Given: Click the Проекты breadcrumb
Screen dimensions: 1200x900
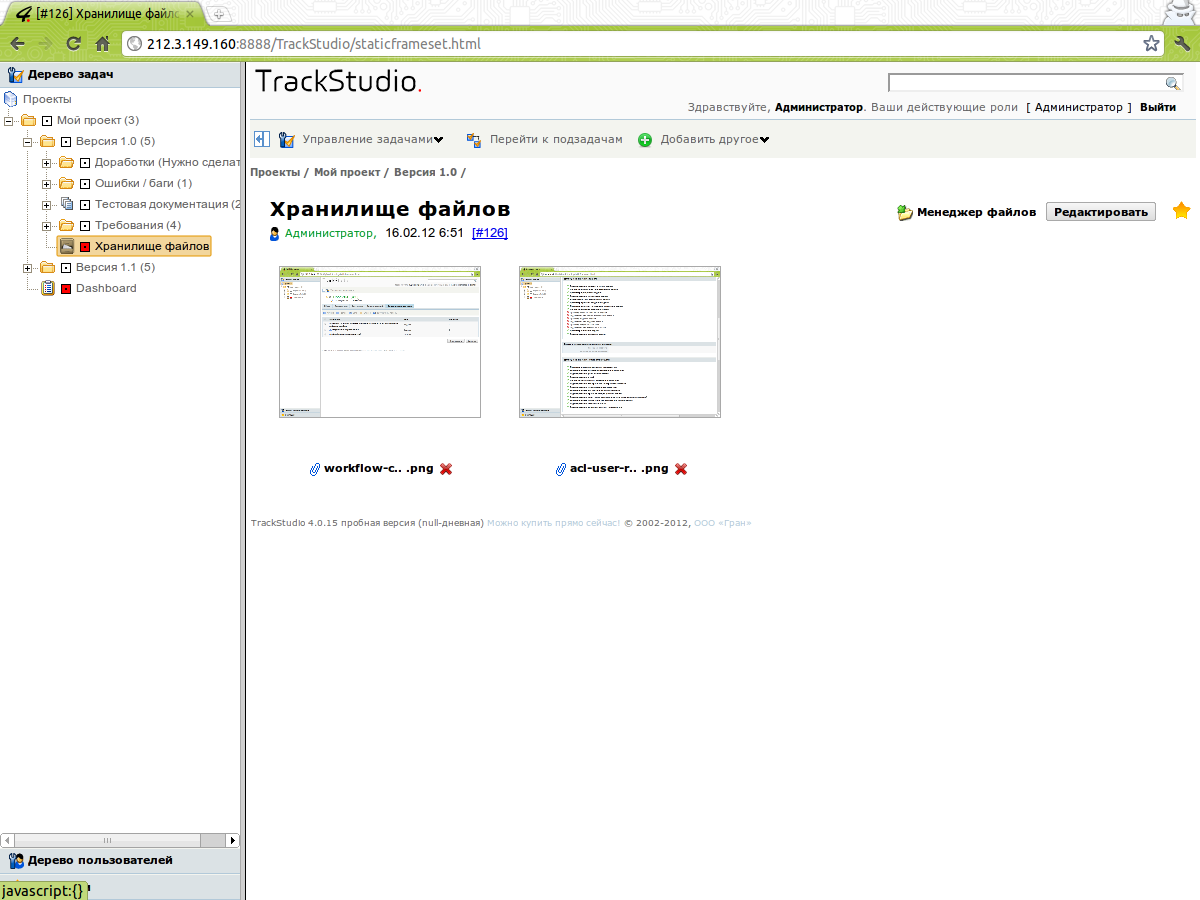Looking at the screenshot, I should [275, 172].
